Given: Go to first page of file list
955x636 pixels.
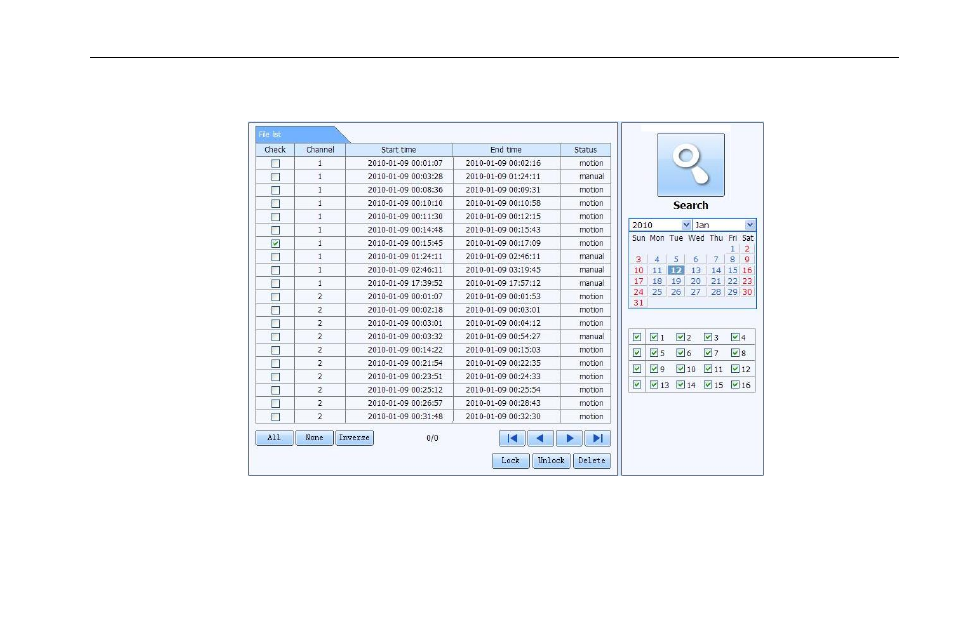Looking at the screenshot, I should point(512,438).
